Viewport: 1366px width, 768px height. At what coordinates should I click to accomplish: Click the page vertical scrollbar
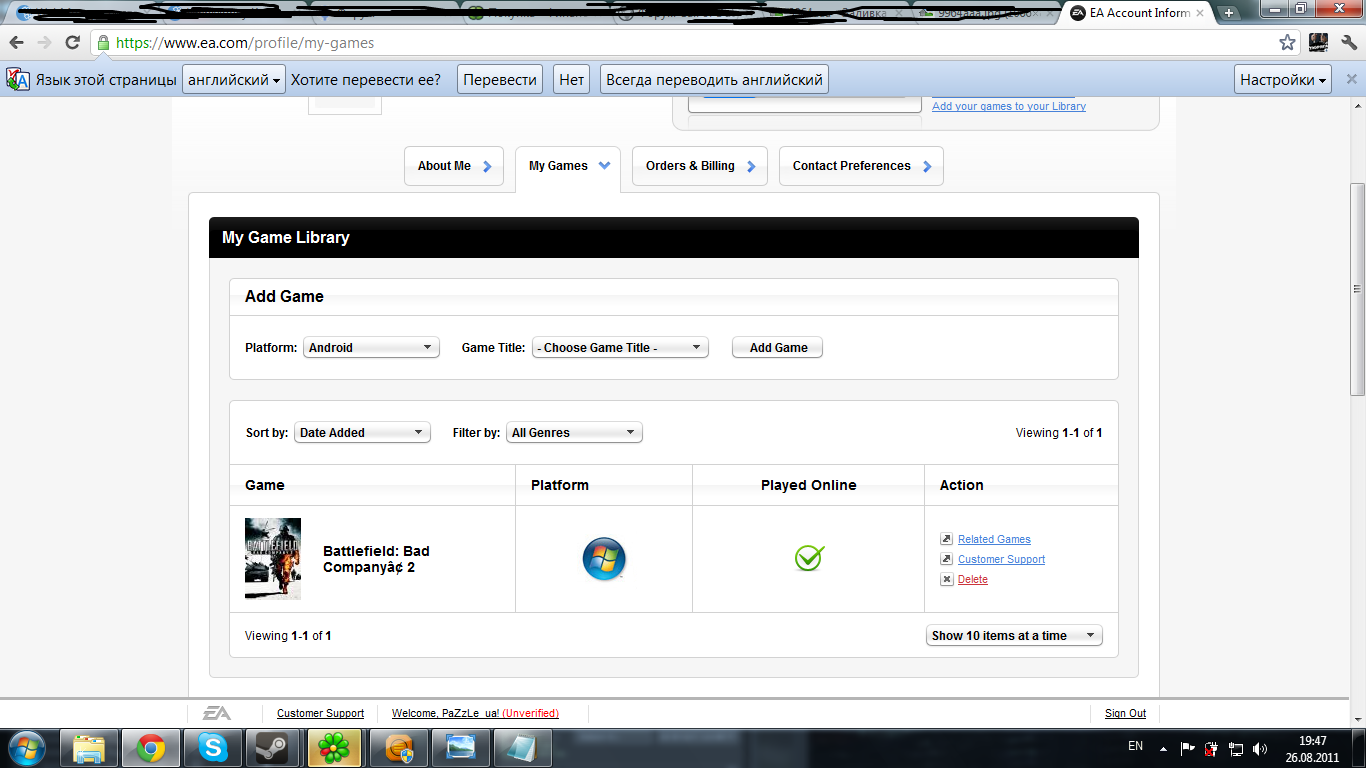(x=1357, y=290)
